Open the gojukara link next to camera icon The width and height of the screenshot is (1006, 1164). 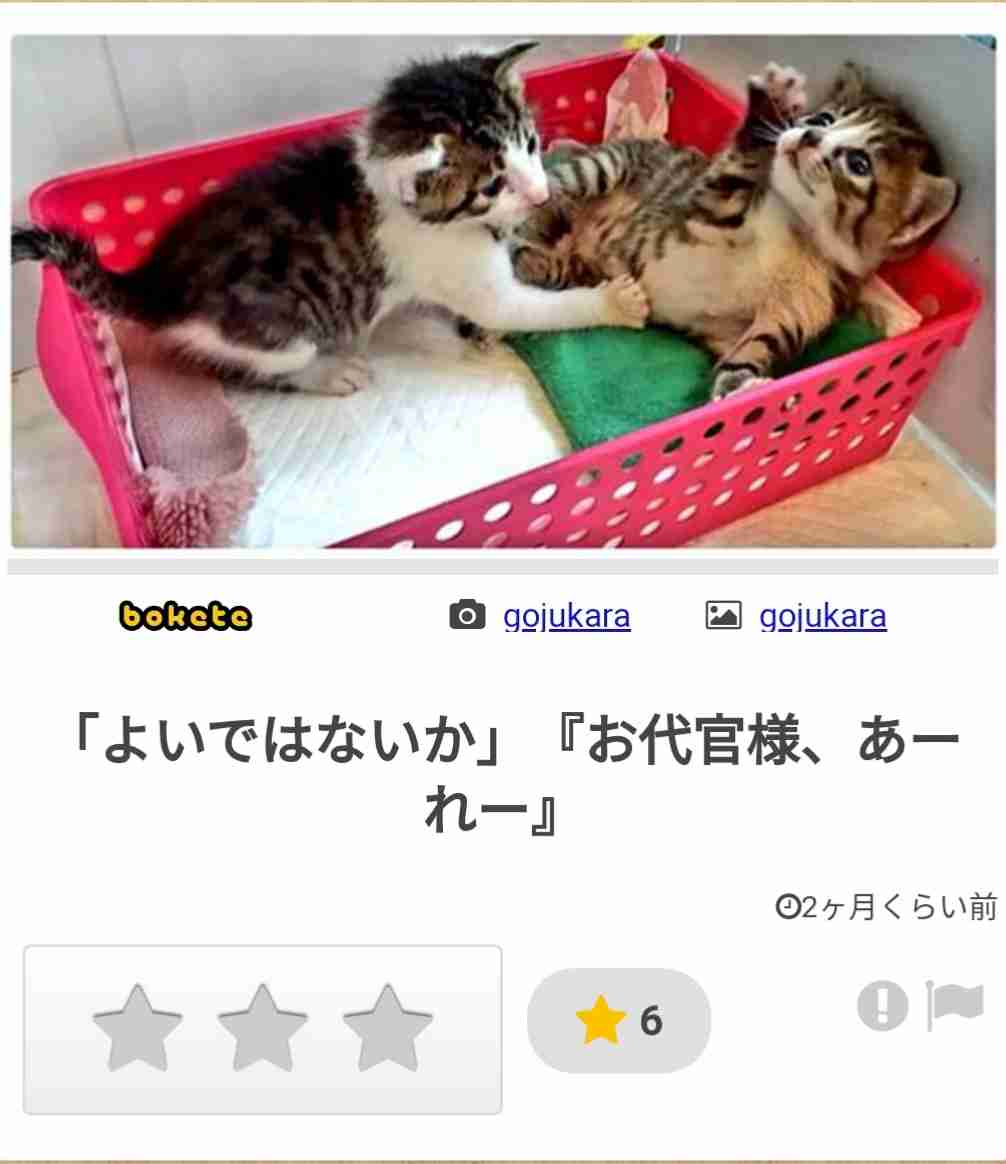[x=567, y=616]
